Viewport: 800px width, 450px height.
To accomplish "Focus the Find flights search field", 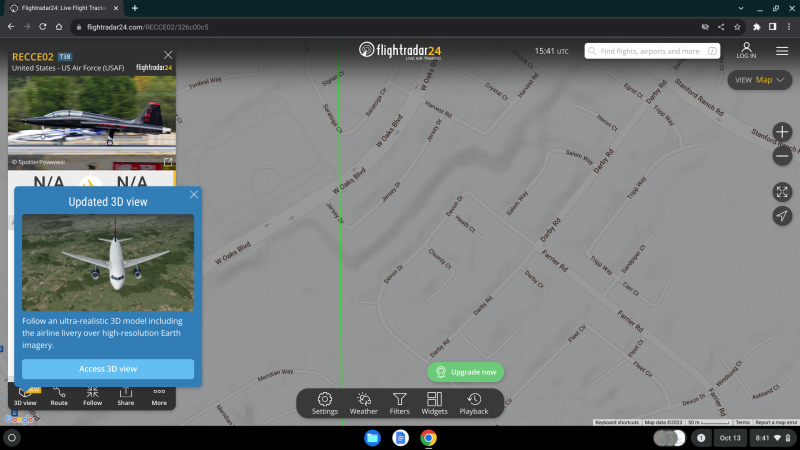I will click(x=652, y=51).
